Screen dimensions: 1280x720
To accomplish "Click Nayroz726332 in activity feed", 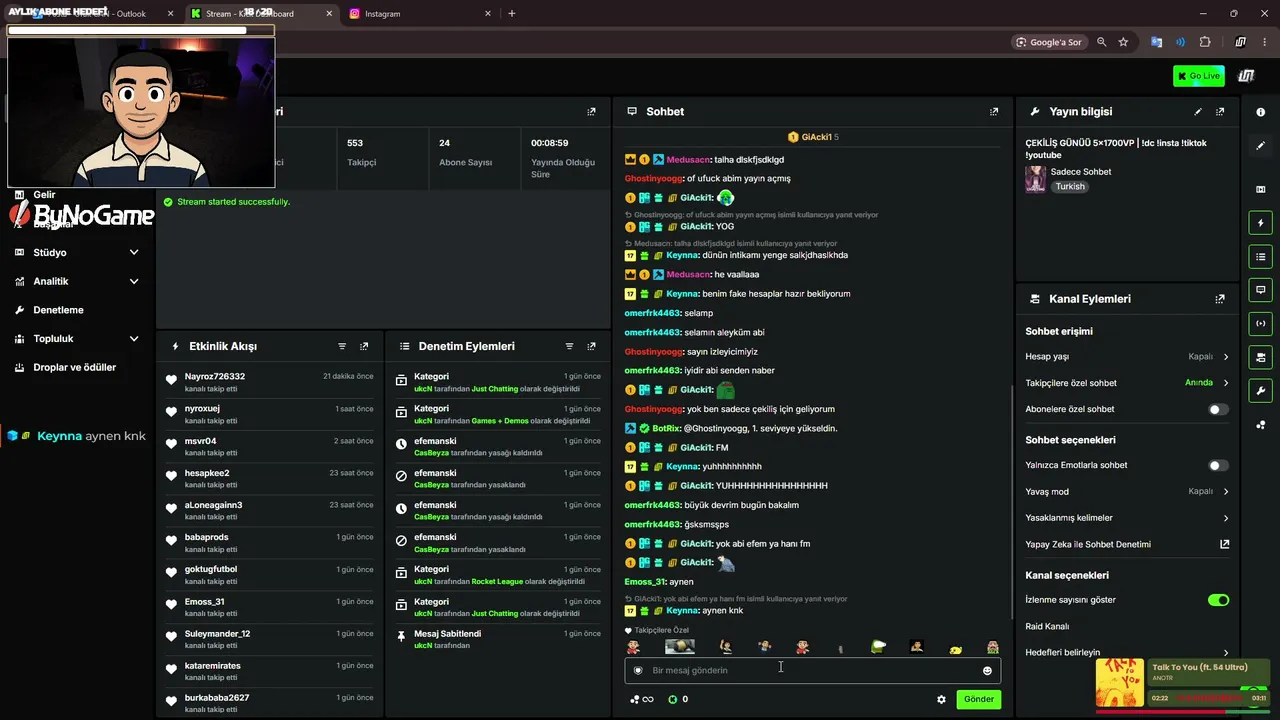I will tap(215, 377).
